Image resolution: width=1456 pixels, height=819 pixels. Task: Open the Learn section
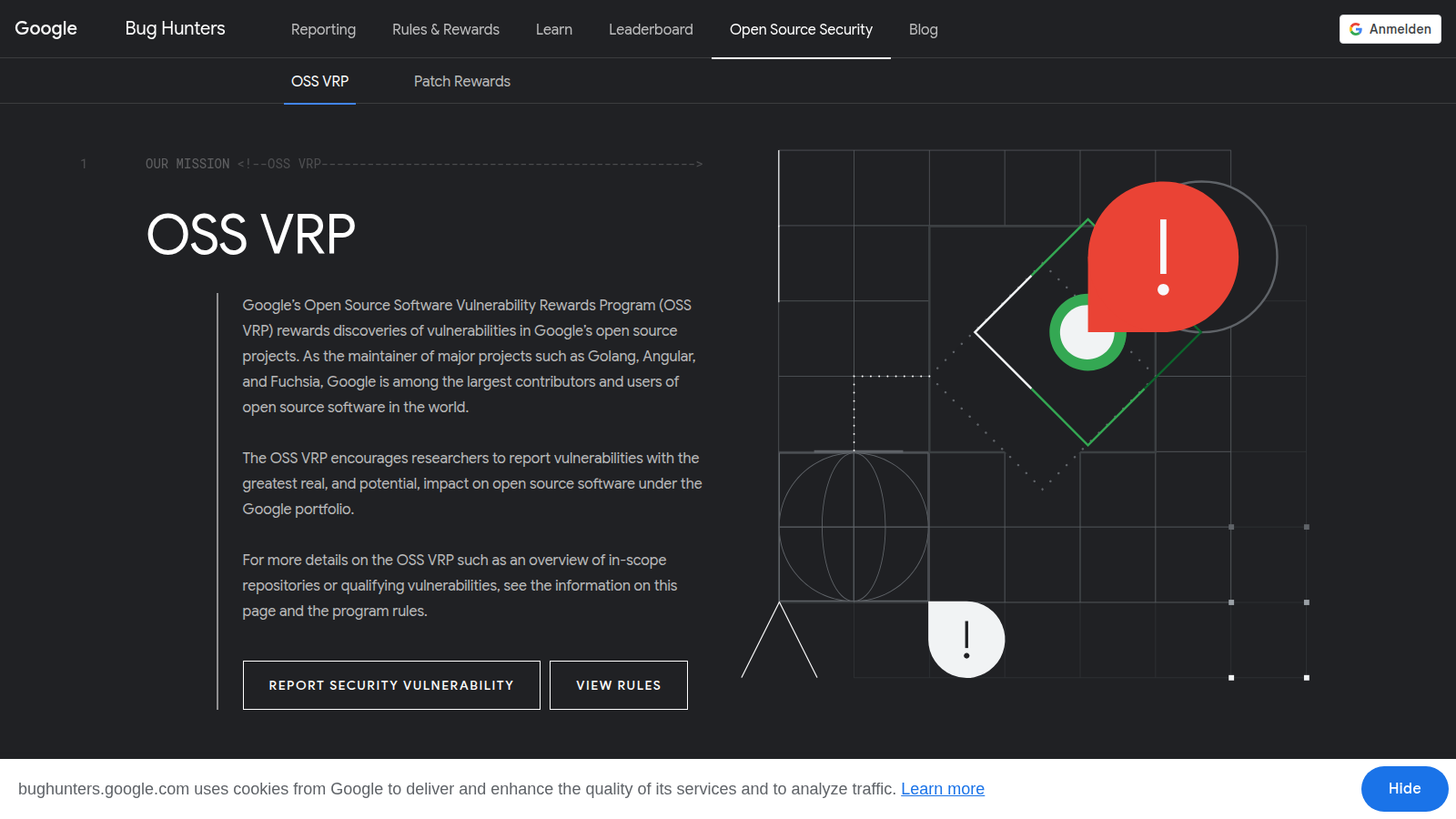point(554,29)
